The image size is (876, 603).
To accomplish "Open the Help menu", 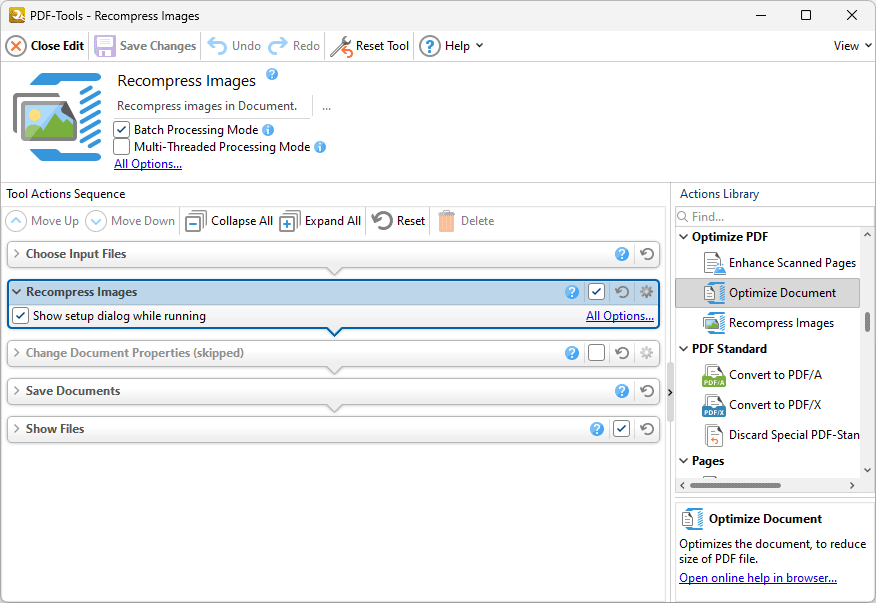I will (x=451, y=46).
